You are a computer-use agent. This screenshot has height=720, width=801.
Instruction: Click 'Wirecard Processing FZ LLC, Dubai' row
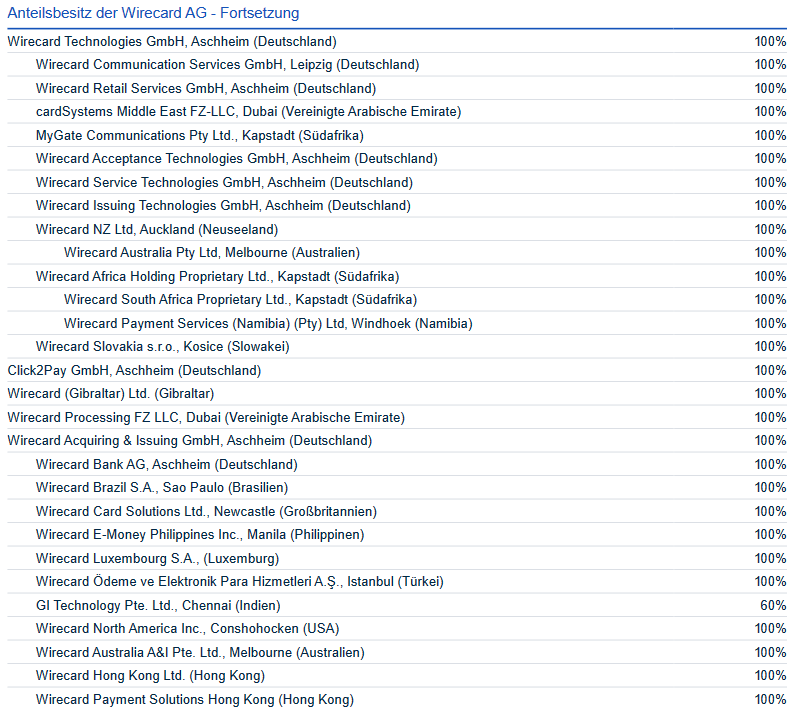397,417
